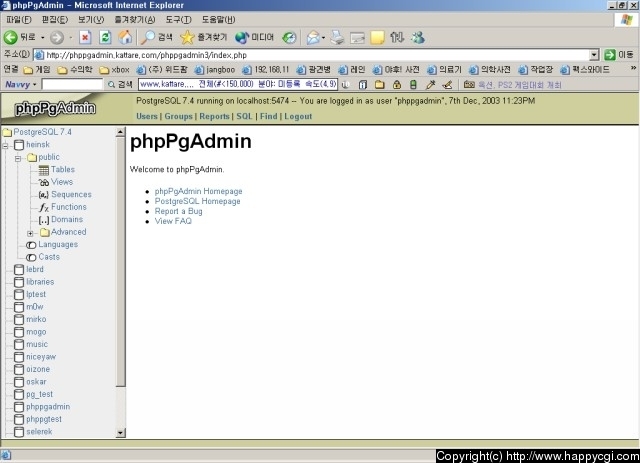Go to the Home page icon
The width and height of the screenshot is (640, 463).
125,38
